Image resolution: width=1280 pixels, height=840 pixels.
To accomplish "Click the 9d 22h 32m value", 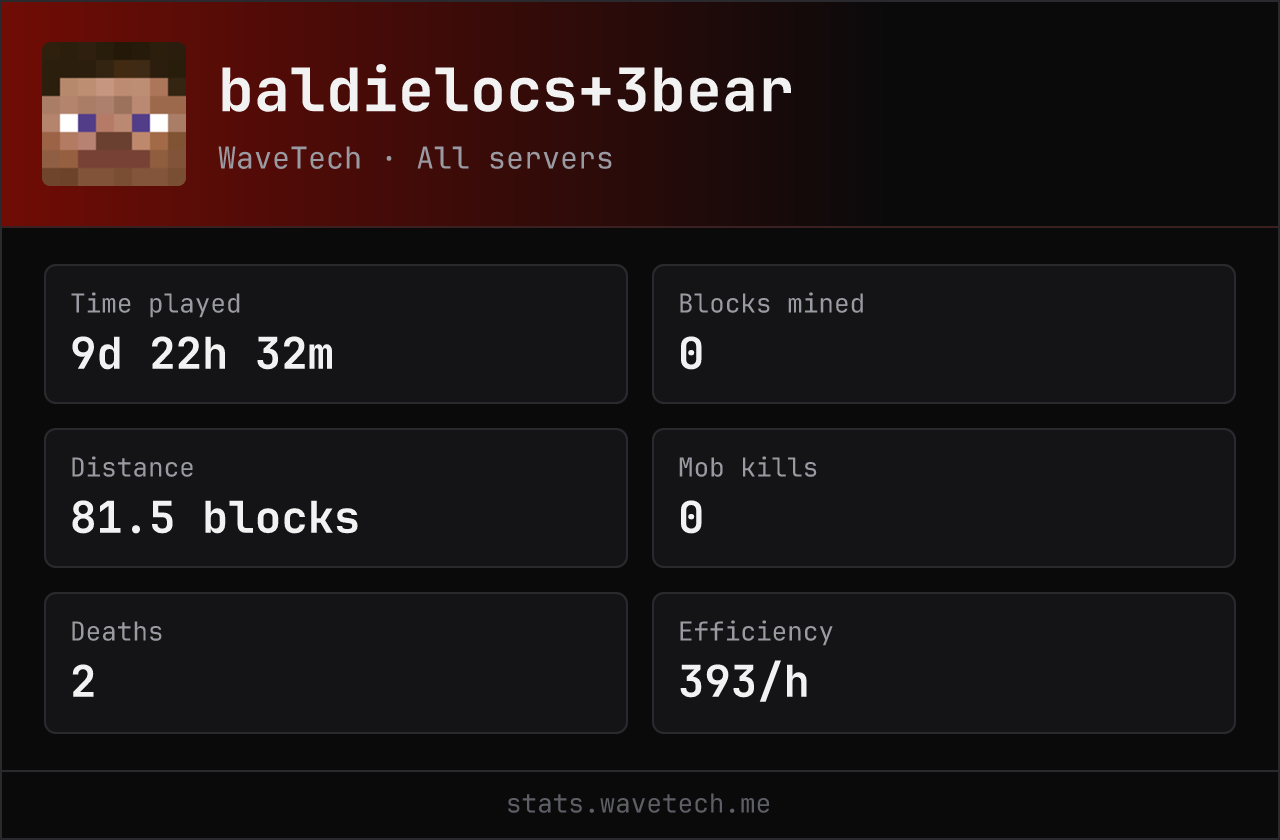I will click(x=202, y=354).
